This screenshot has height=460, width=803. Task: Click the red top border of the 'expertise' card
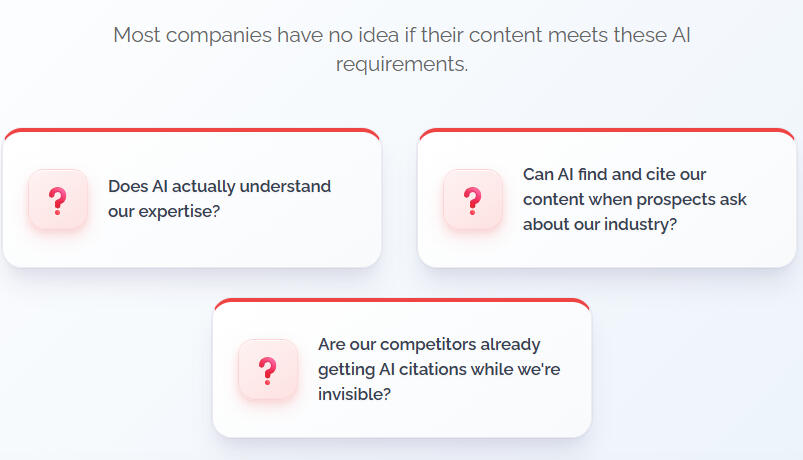click(x=191, y=130)
